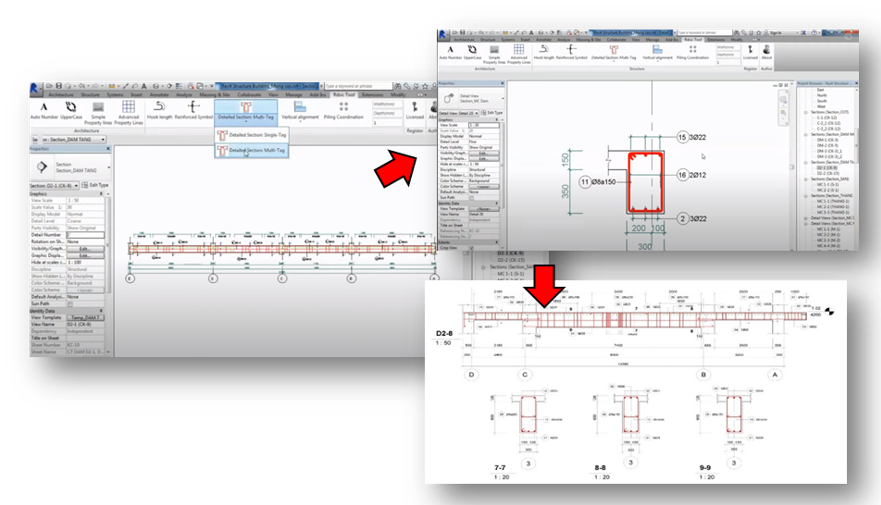Click Edit button for Visibility/Graphics in the Section window
881x505 pixels.
click(85, 249)
